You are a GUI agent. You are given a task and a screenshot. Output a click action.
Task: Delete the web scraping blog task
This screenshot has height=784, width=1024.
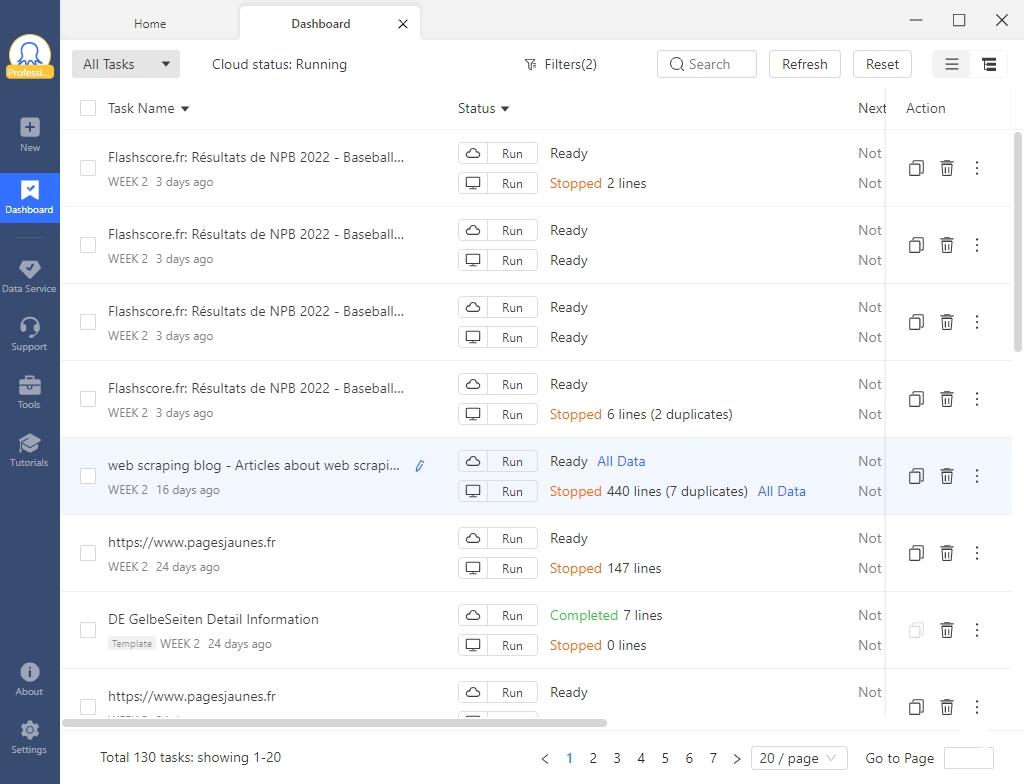click(x=946, y=476)
